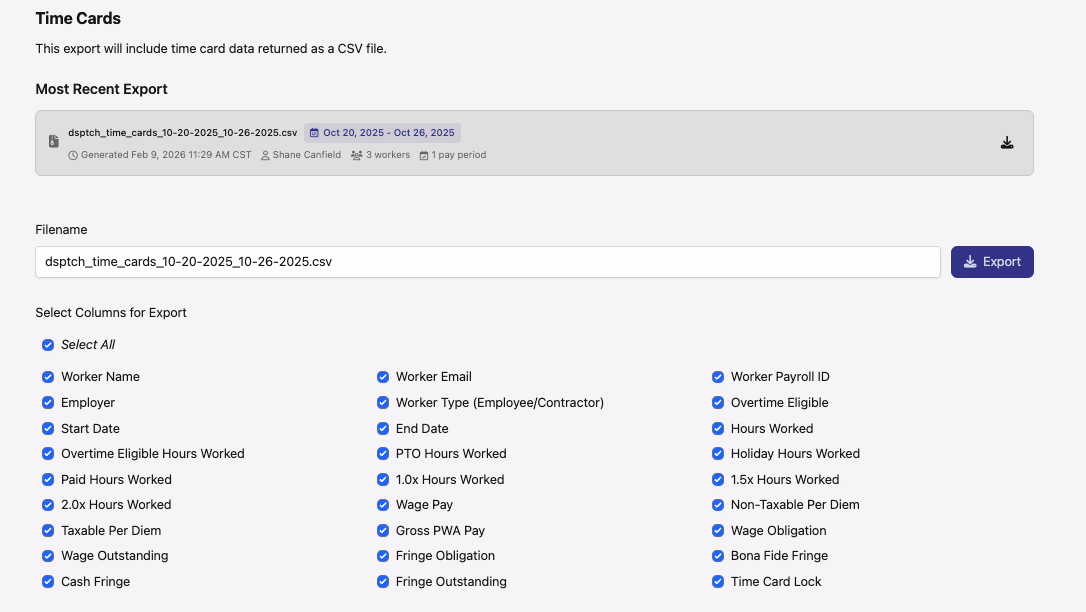Uncheck Start Date column
Screen dimensions: 1086x612
click(x=48, y=429)
